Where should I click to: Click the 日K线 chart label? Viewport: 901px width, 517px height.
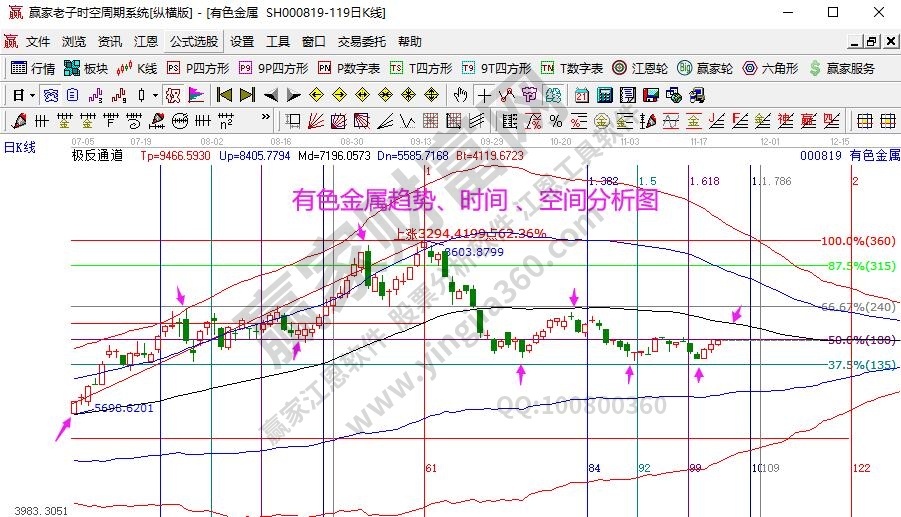coord(20,147)
